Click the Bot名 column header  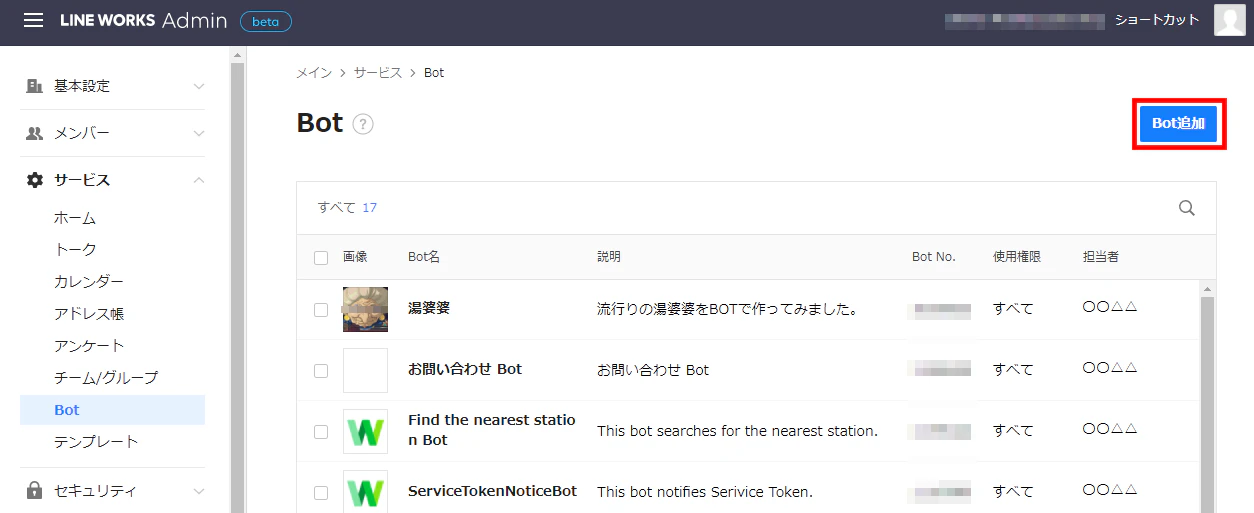tap(424, 257)
